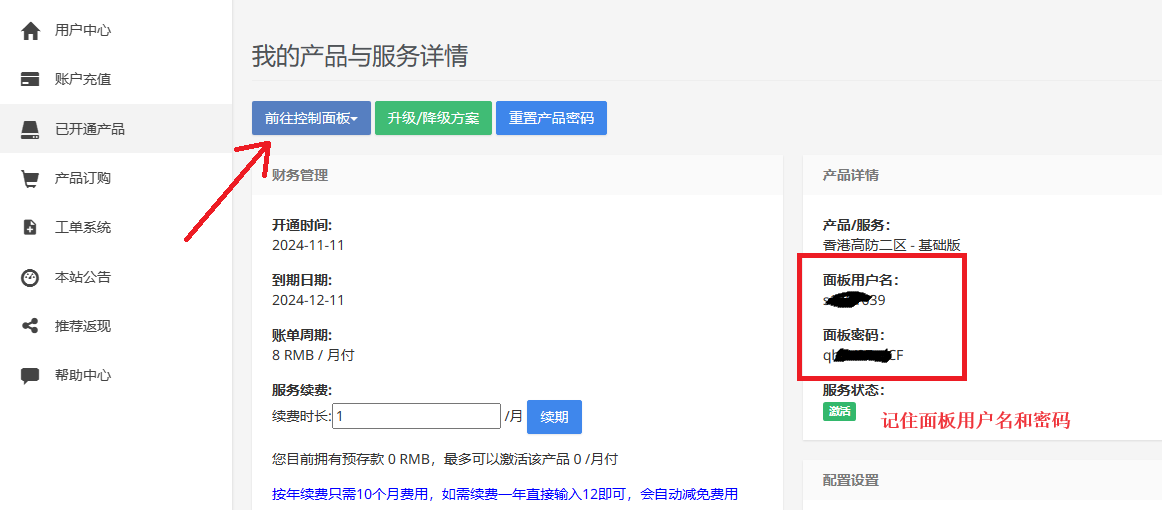Click the server drive icon for 已开通产品
Screen dimensions: 1162x510
coord(30,129)
